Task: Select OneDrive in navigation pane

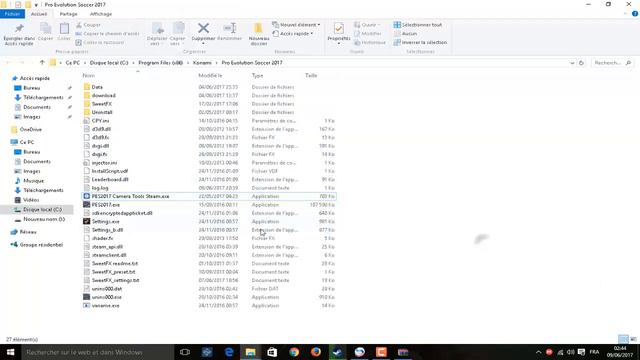Action: [31, 129]
